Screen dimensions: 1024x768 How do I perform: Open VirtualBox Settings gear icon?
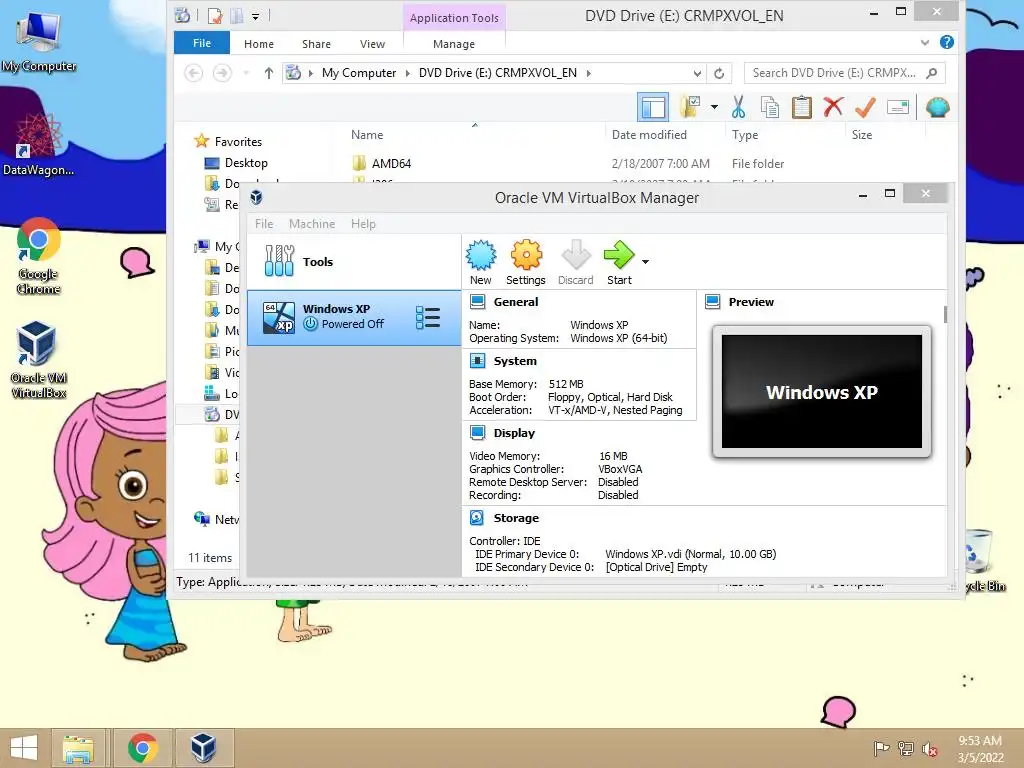[526, 255]
